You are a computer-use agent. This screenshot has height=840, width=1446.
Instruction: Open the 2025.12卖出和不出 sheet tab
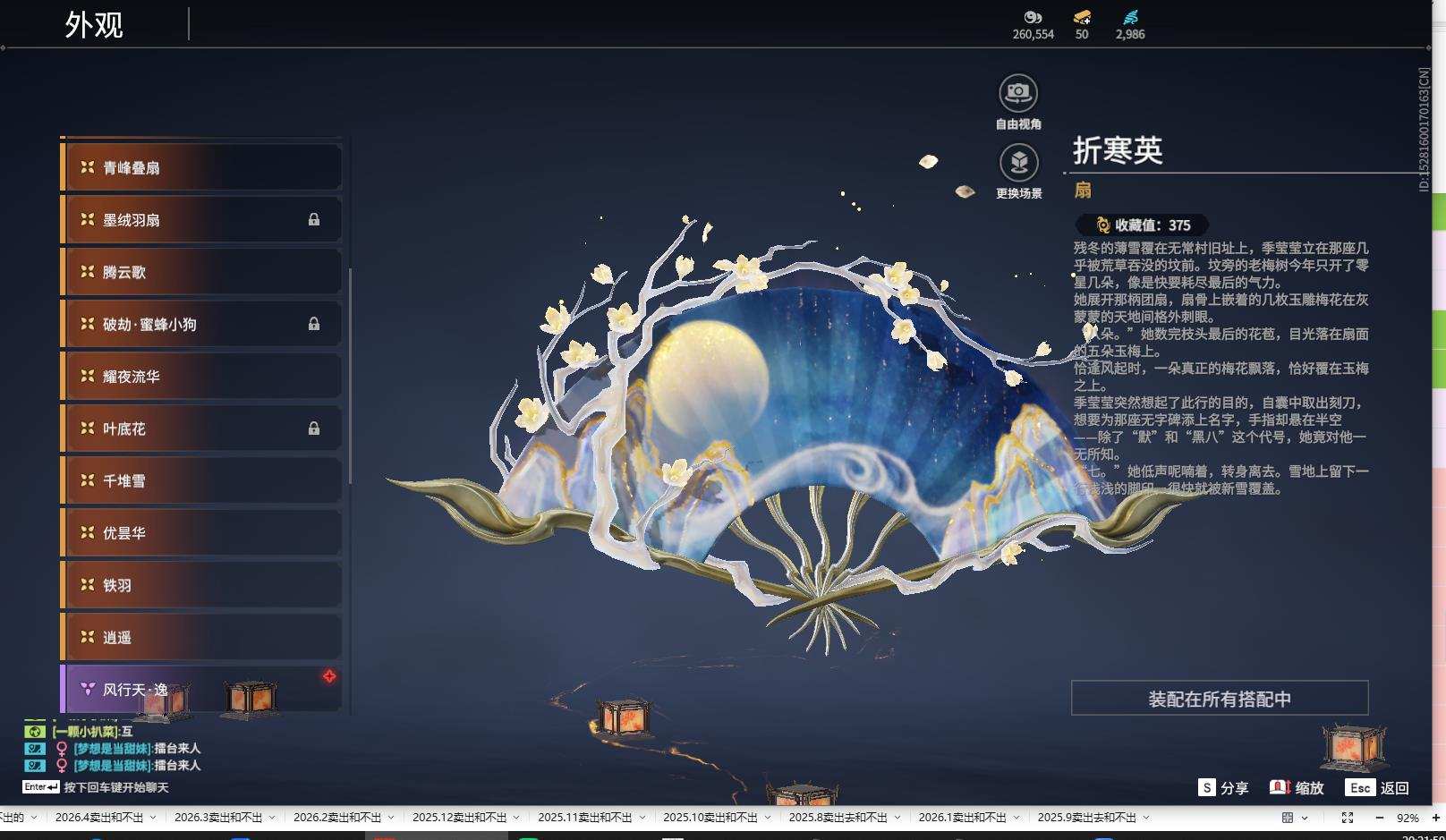[x=459, y=818]
